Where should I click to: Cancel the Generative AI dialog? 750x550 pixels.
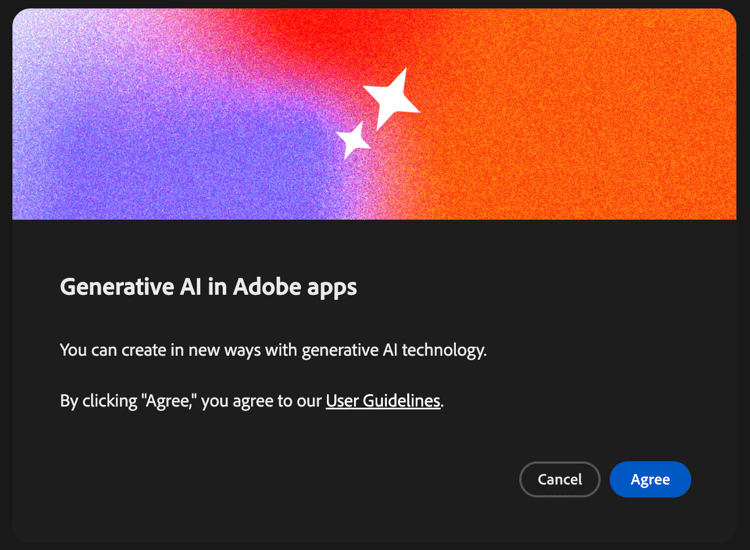pyautogui.click(x=560, y=479)
